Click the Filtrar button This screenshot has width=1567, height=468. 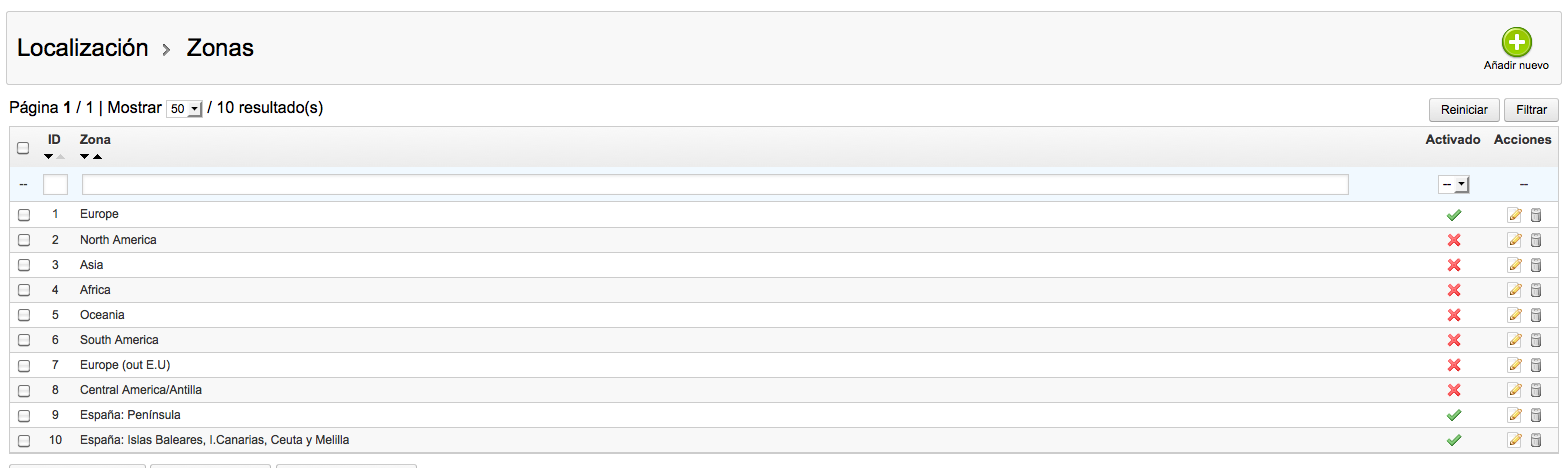(1531, 110)
